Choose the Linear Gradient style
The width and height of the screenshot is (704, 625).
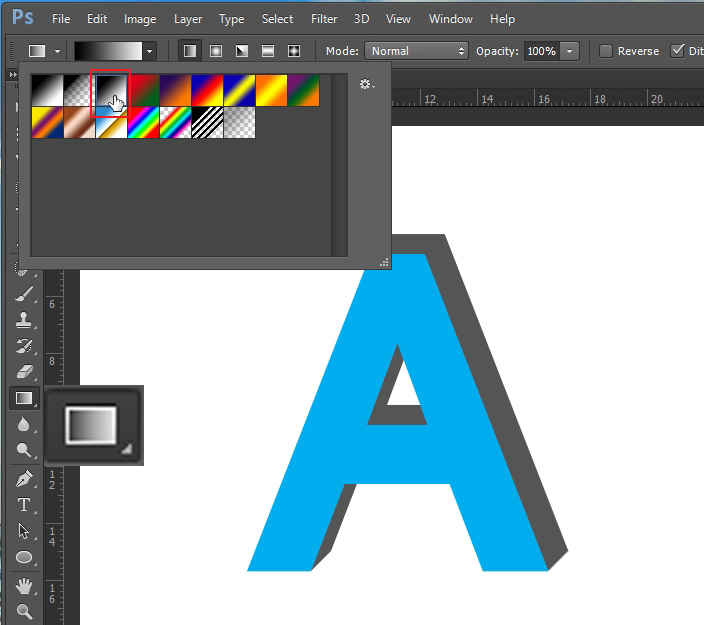click(190, 51)
